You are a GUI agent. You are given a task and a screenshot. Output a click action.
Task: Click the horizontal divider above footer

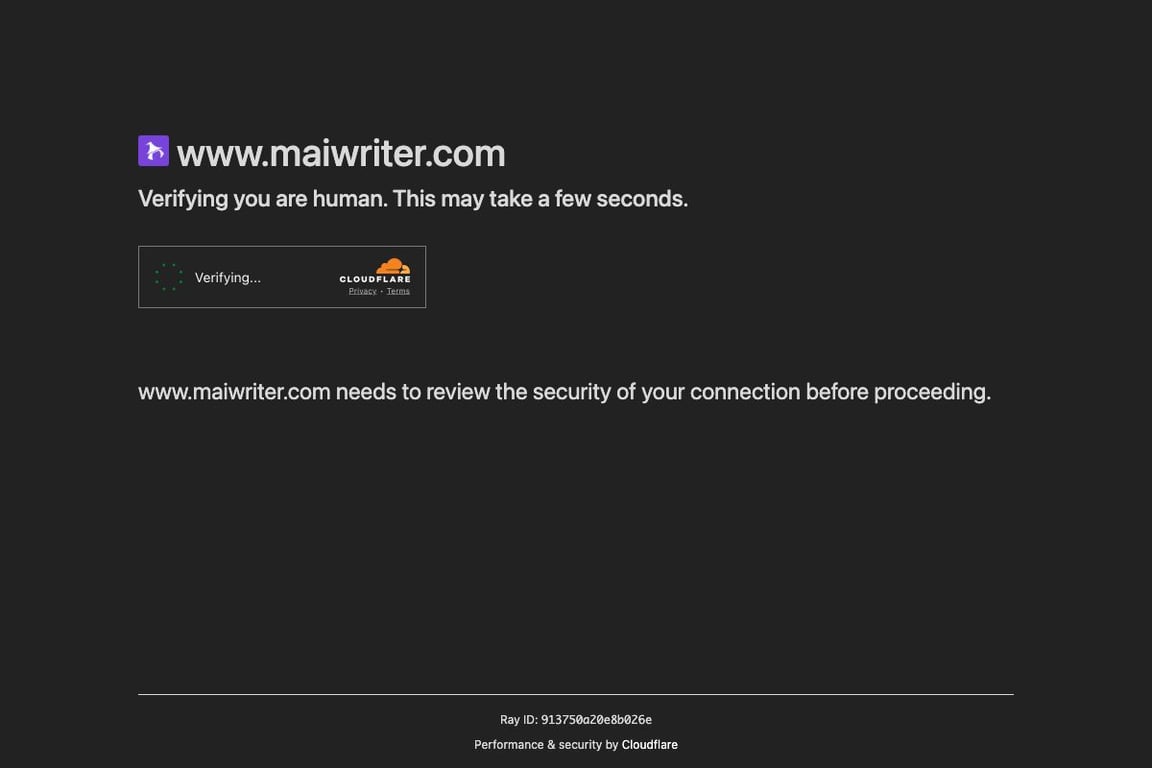[x=576, y=694]
